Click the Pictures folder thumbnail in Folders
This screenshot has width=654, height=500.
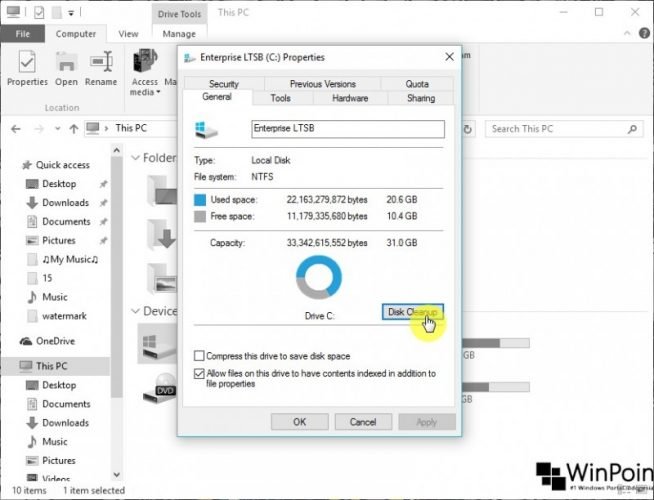(162, 279)
